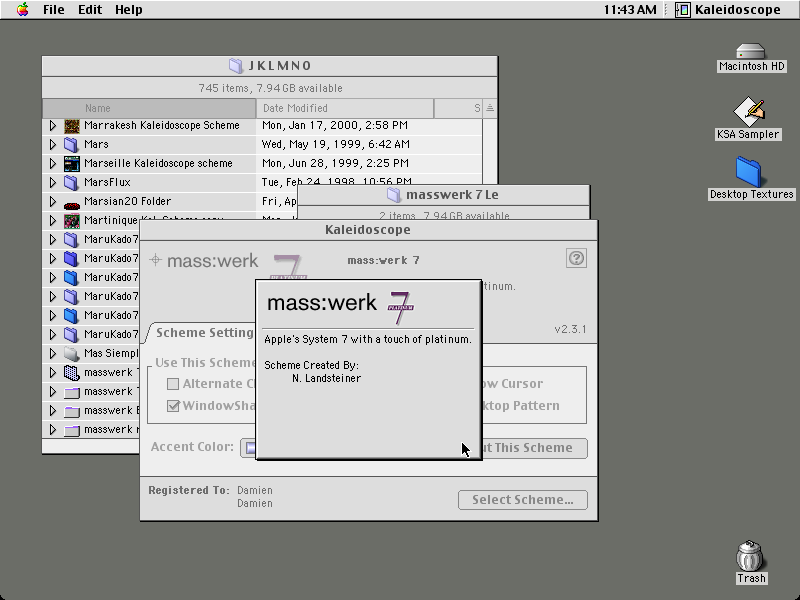Expand the Martinique row disclosure triangle
Image resolution: width=800 pixels, height=600 pixels.
tap(53, 220)
